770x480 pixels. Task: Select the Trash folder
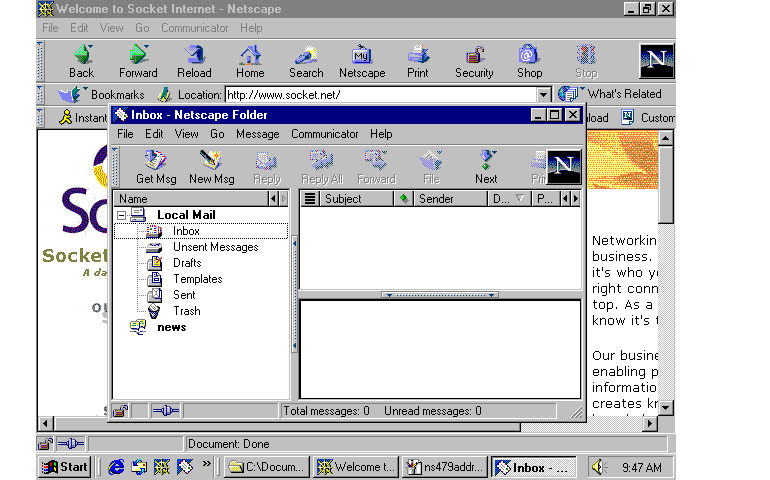coord(187,311)
